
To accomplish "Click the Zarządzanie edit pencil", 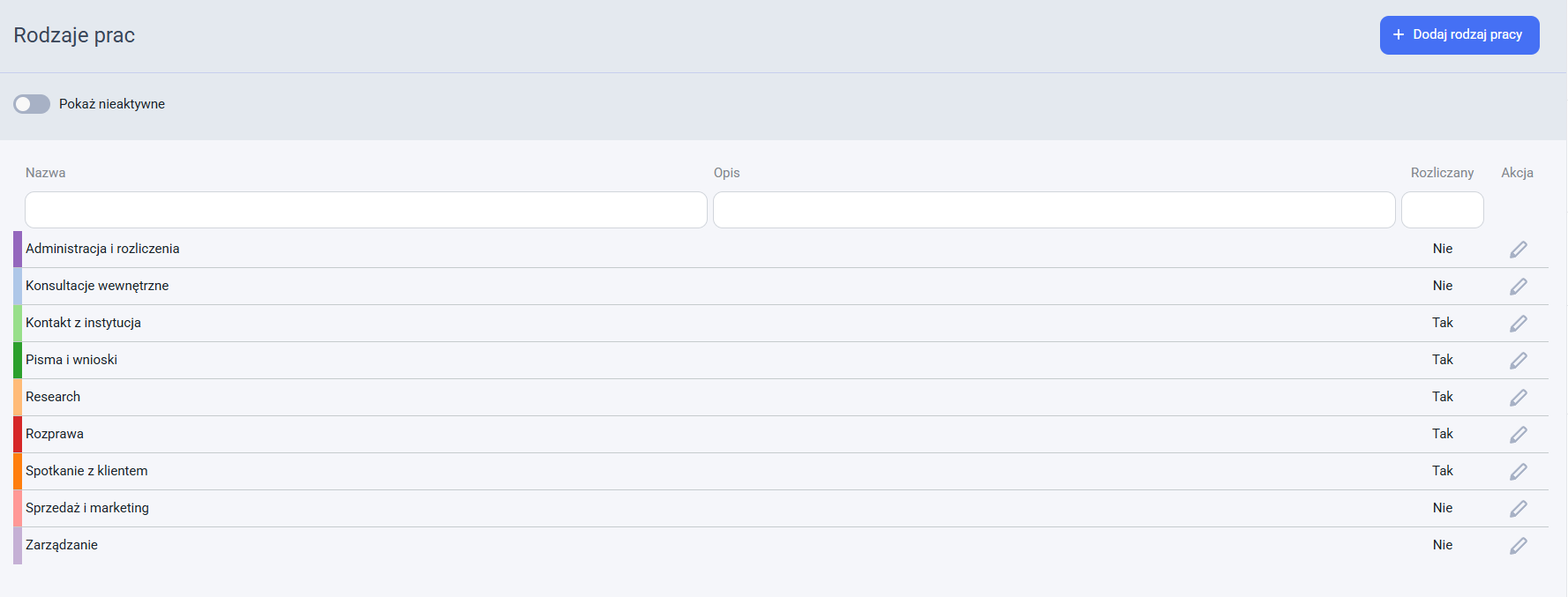I will click(1518, 546).
